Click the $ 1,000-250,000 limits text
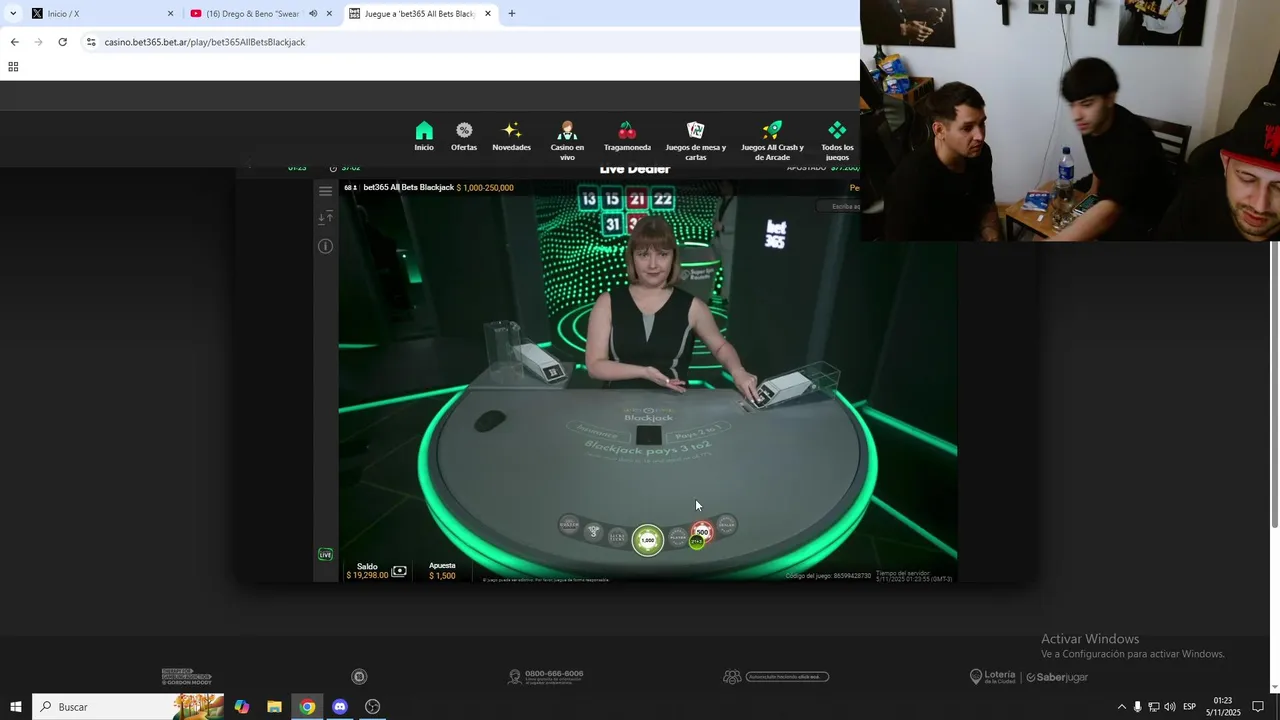 click(485, 187)
